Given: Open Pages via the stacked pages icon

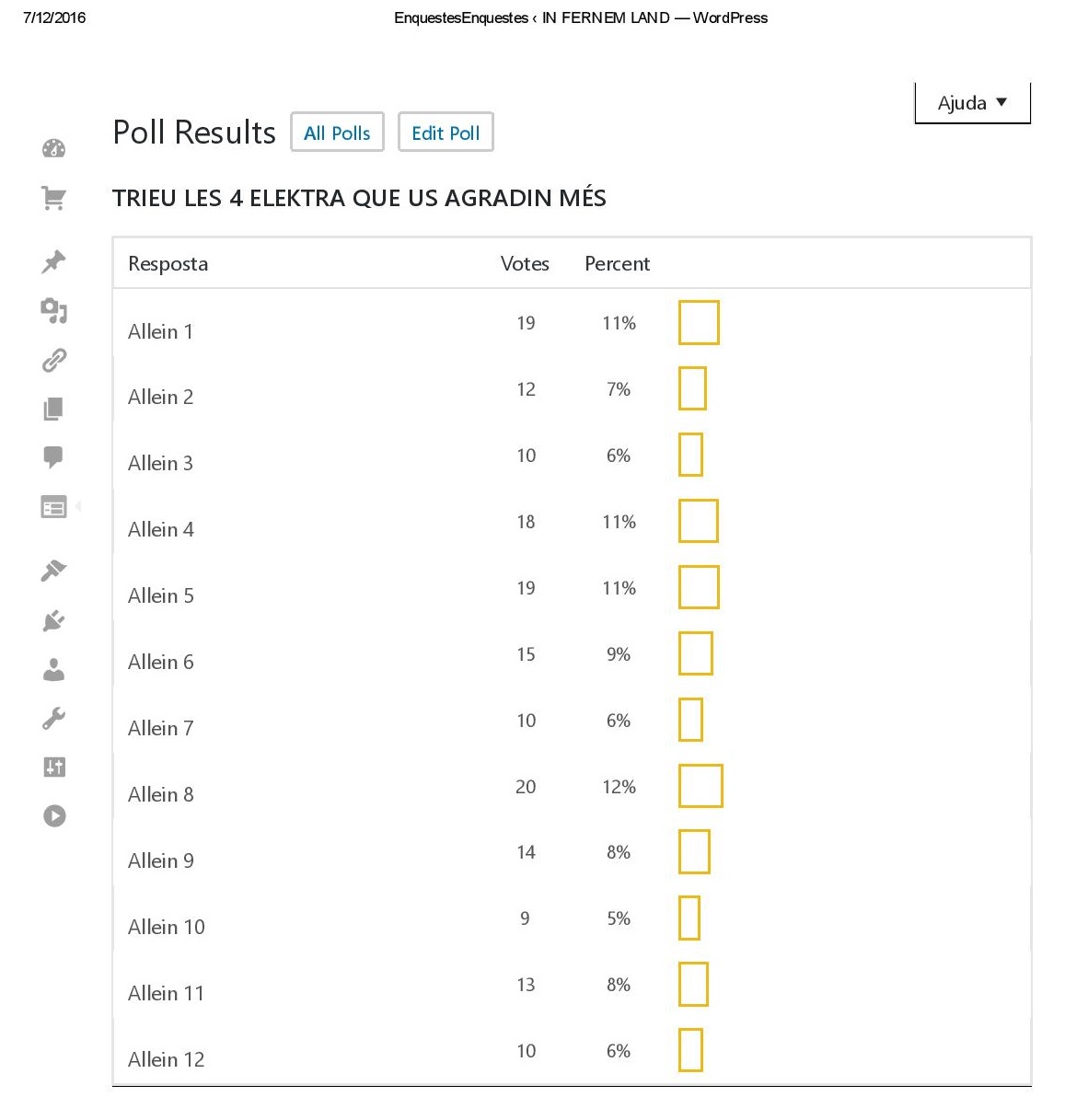Looking at the screenshot, I should (x=54, y=409).
